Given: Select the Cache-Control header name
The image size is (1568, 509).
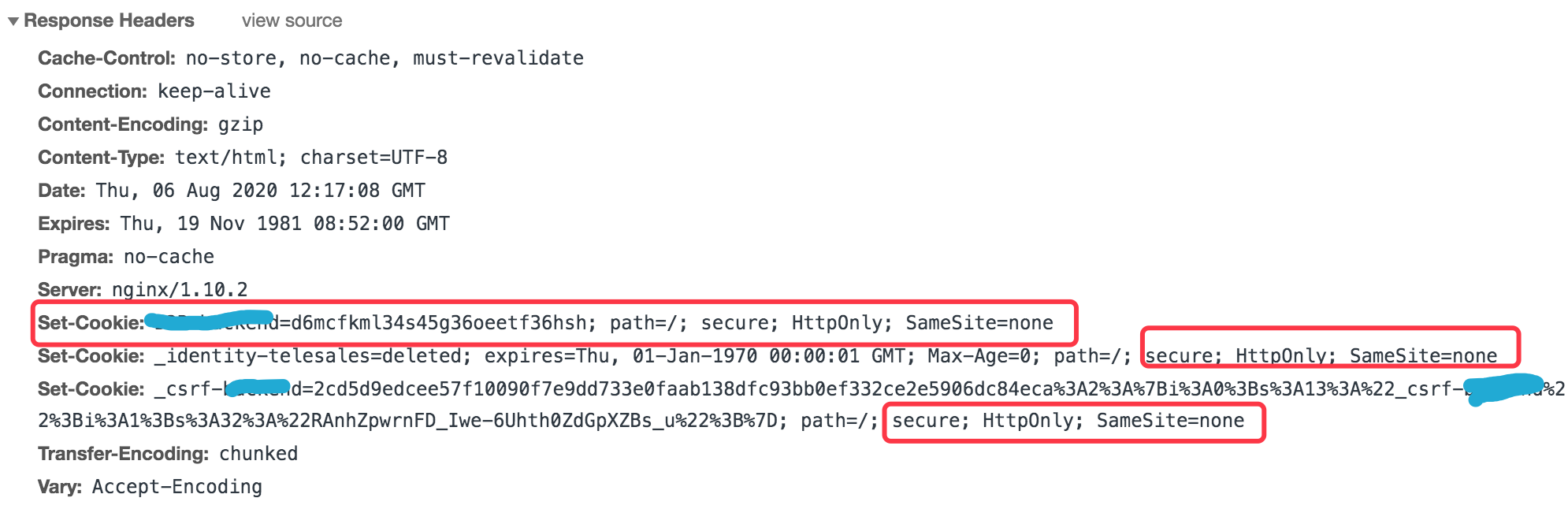Looking at the screenshot, I should click(106, 58).
